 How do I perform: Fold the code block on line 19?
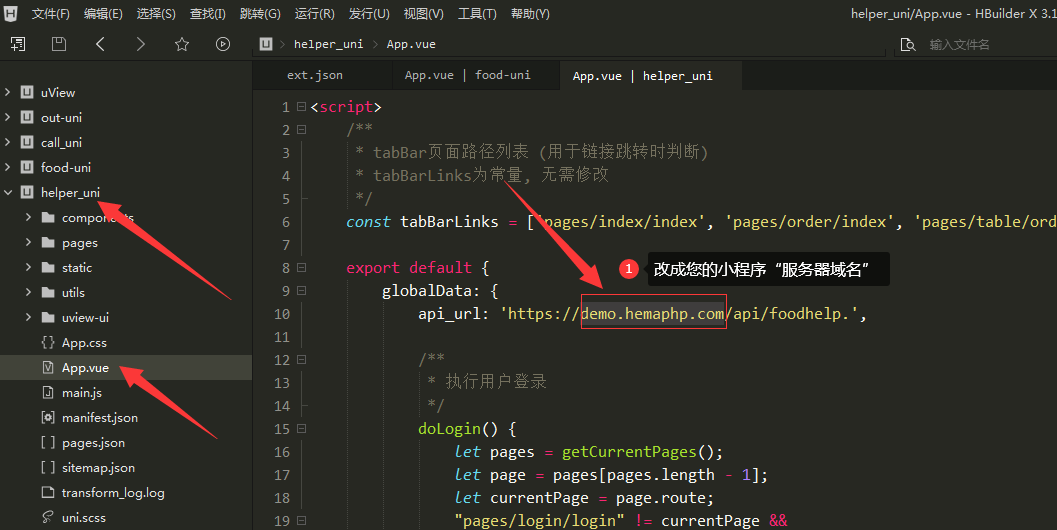click(301, 521)
